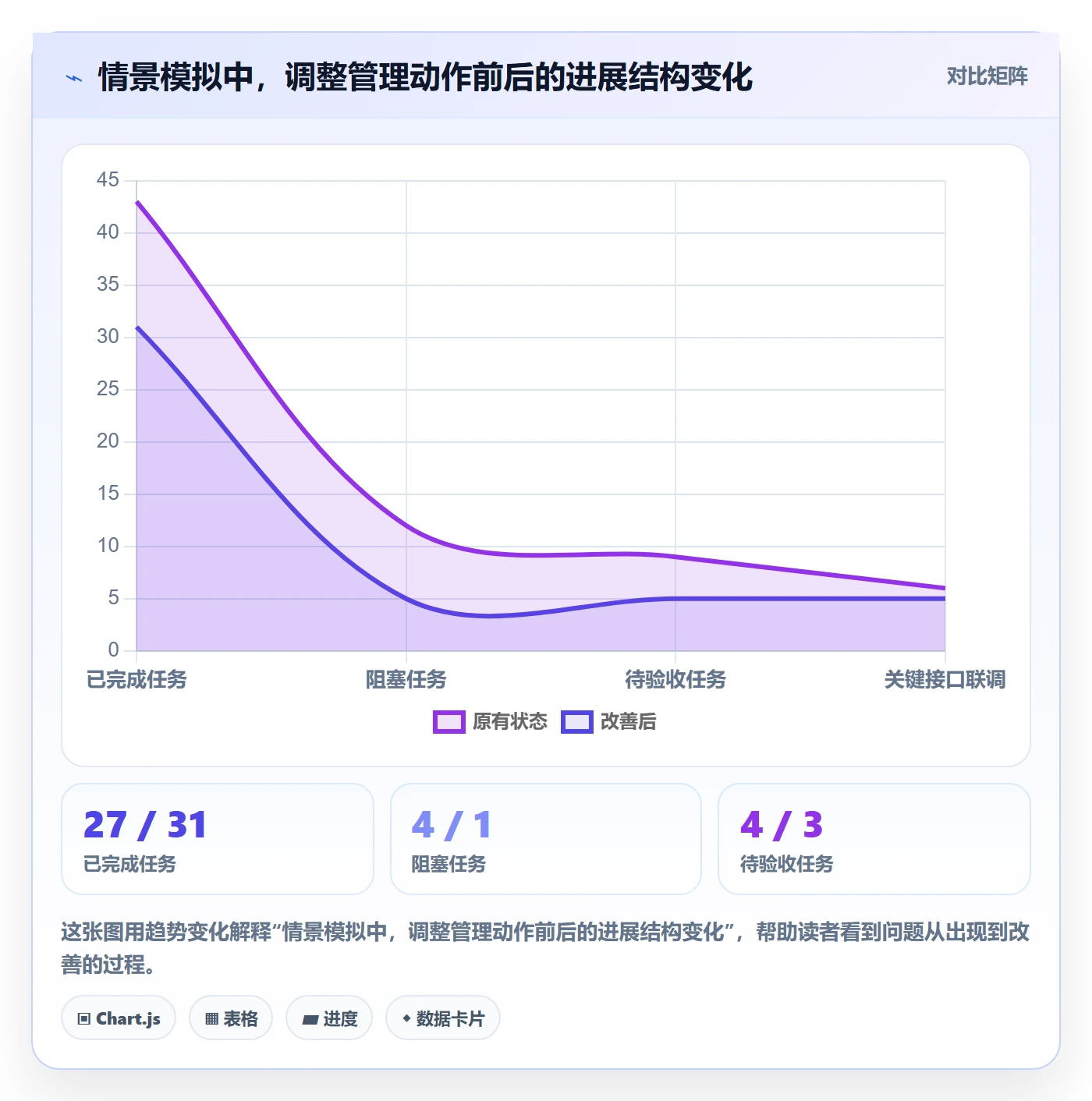1092x1101 pixels.
Task: Open the 4 / 3 待验收任务 card
Action: [874, 839]
